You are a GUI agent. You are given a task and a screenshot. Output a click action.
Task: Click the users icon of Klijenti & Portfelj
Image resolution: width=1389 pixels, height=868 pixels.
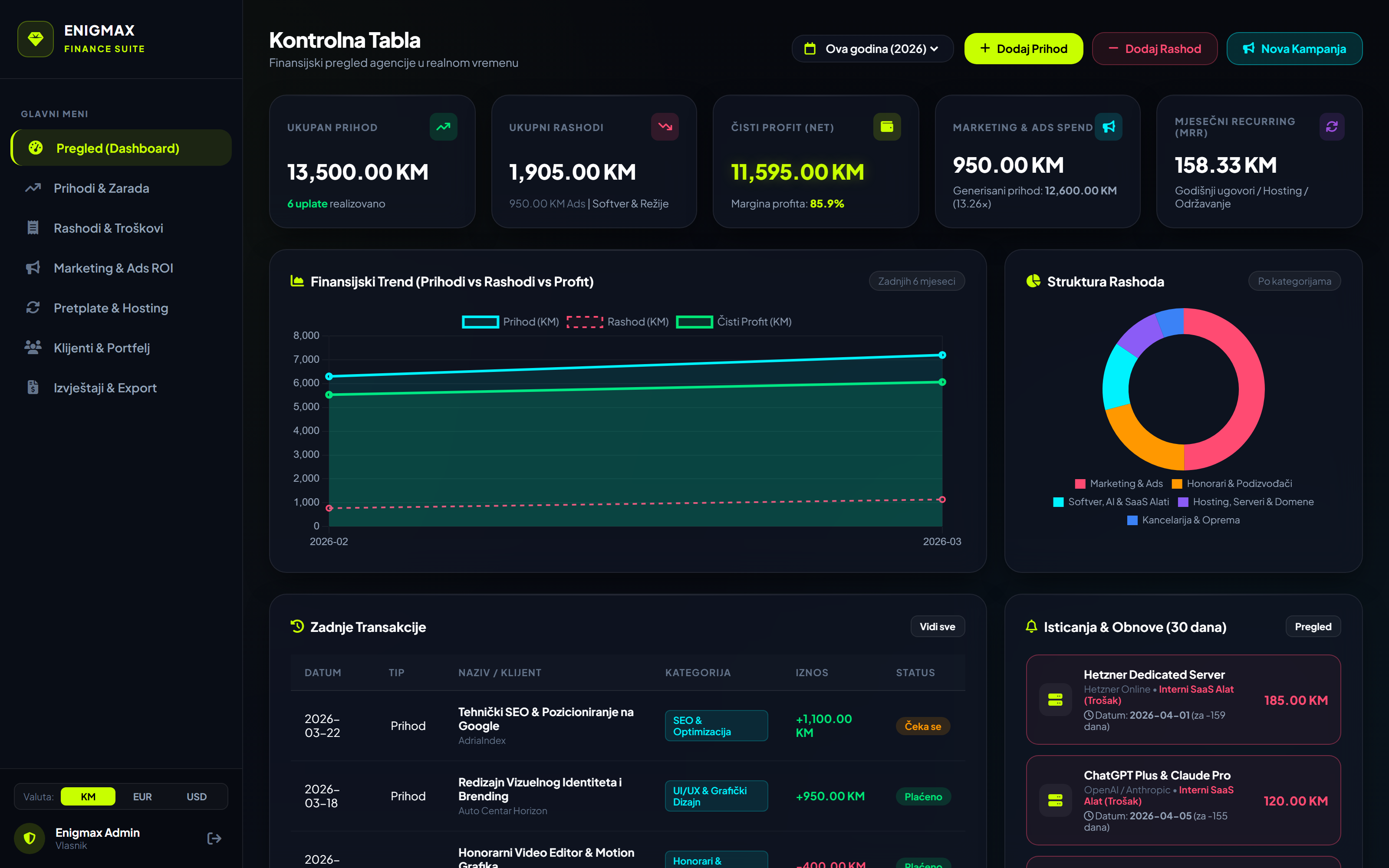pyautogui.click(x=33, y=347)
